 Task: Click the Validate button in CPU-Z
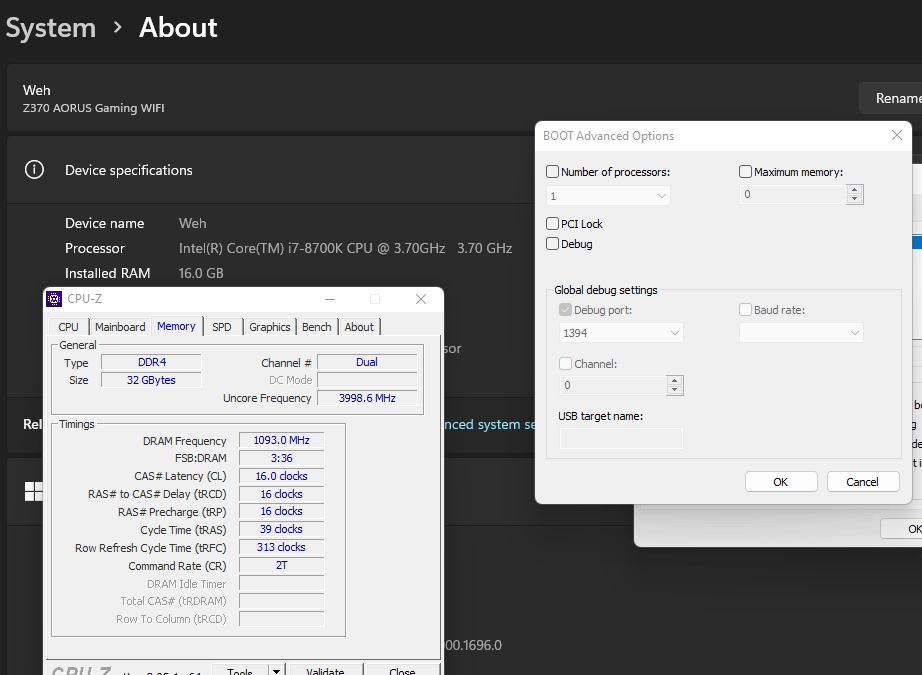[325, 671]
